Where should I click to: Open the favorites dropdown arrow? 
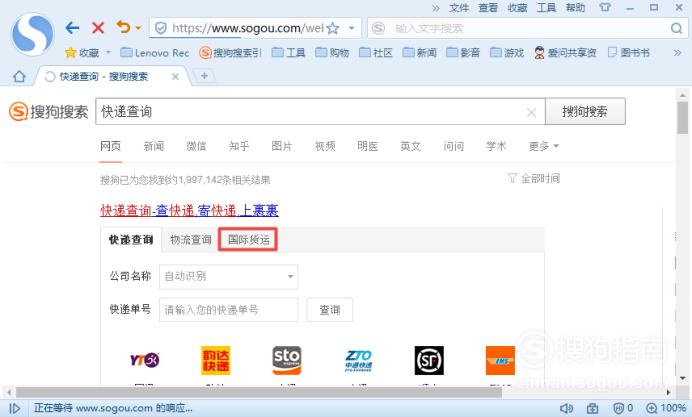click(108, 53)
